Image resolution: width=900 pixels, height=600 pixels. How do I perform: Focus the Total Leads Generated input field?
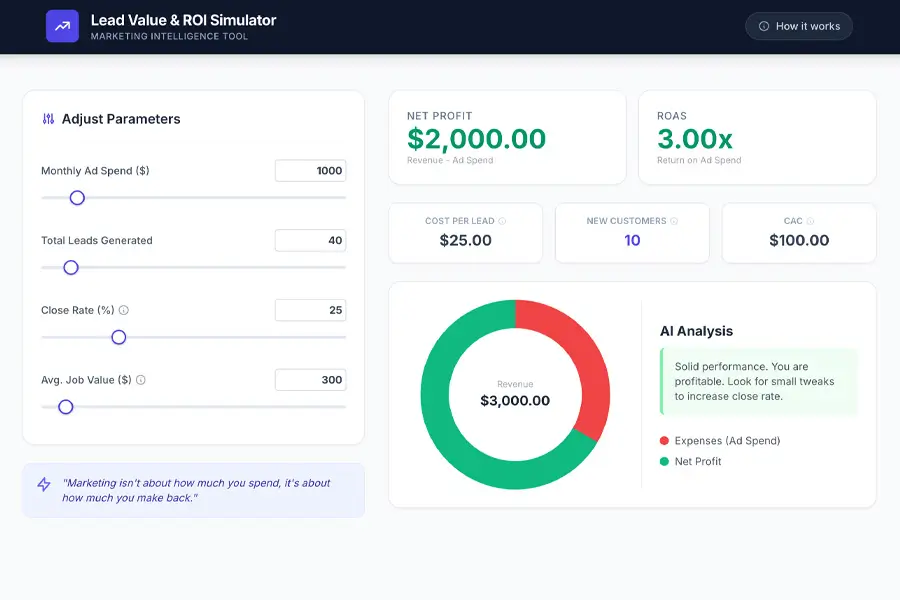pyautogui.click(x=310, y=240)
